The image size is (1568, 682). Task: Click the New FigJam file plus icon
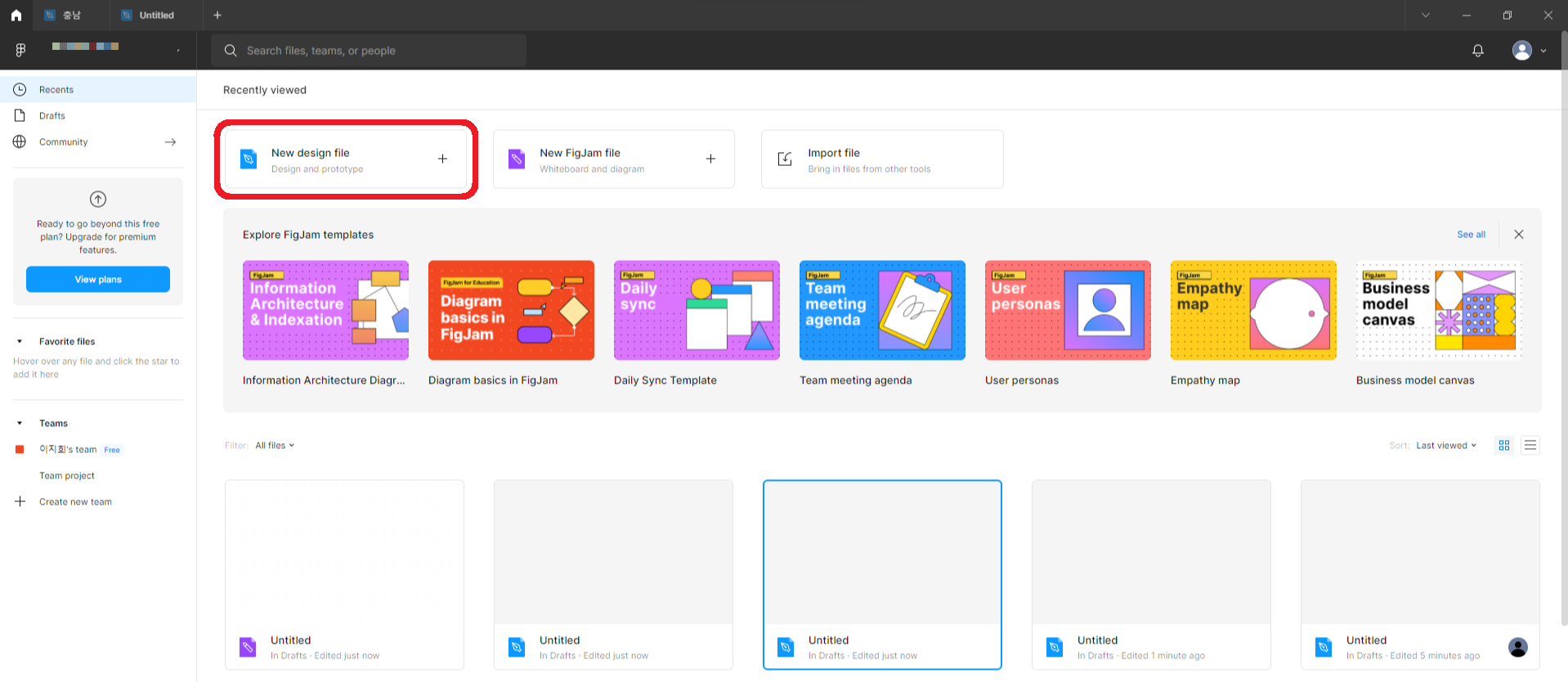click(710, 159)
